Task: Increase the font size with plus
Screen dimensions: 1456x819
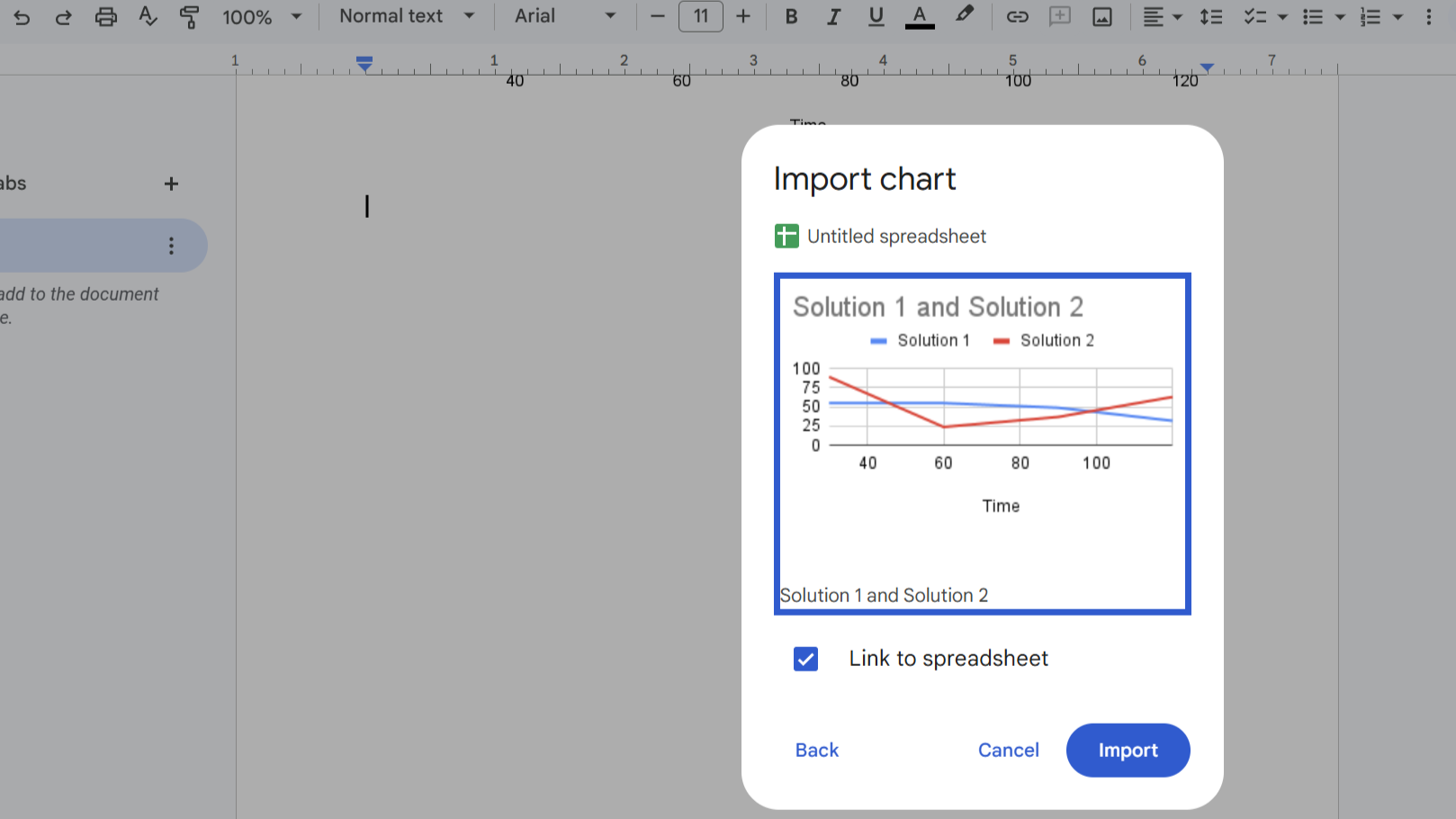Action: [742, 16]
